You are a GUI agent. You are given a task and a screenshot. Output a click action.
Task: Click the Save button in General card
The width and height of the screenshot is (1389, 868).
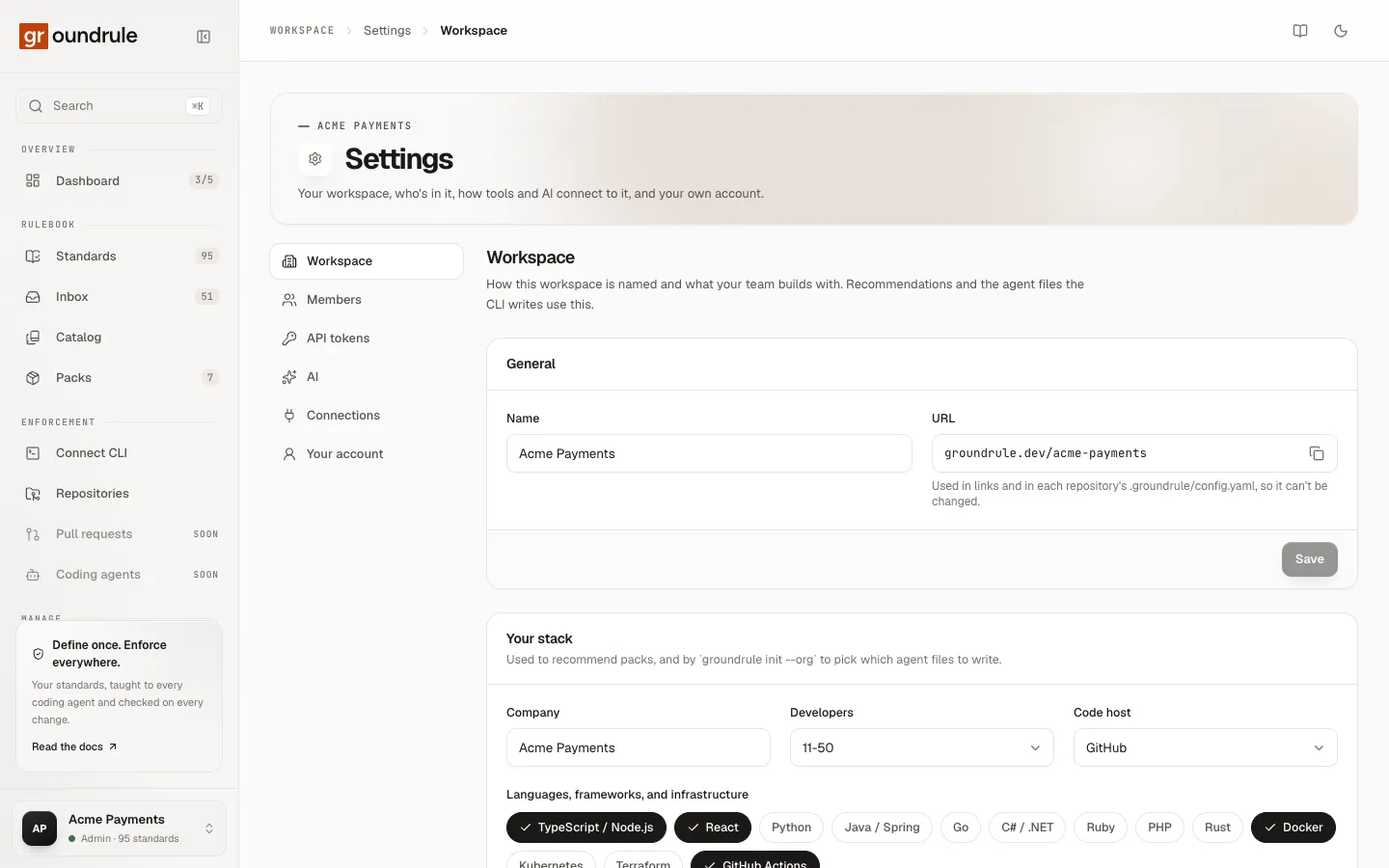tap(1310, 559)
